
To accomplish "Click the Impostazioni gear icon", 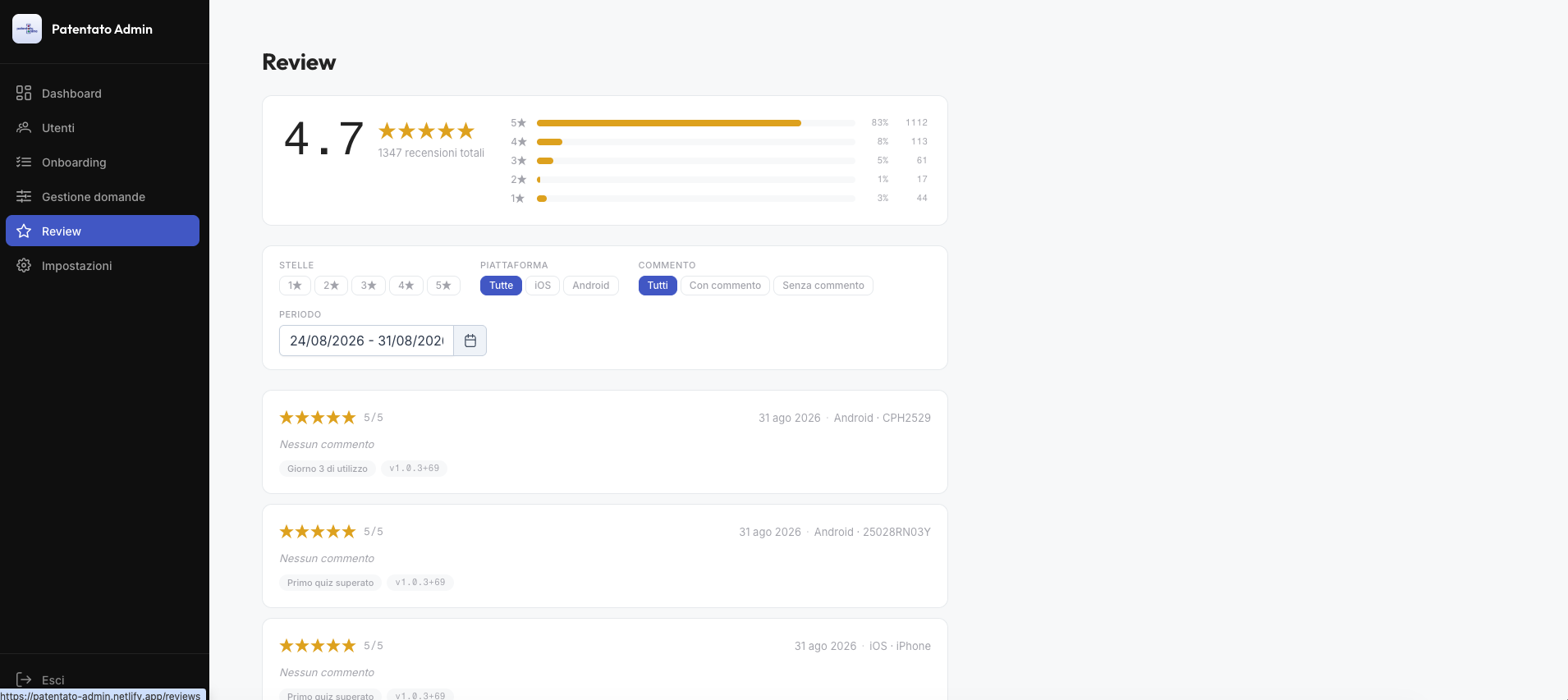I will click(x=24, y=265).
